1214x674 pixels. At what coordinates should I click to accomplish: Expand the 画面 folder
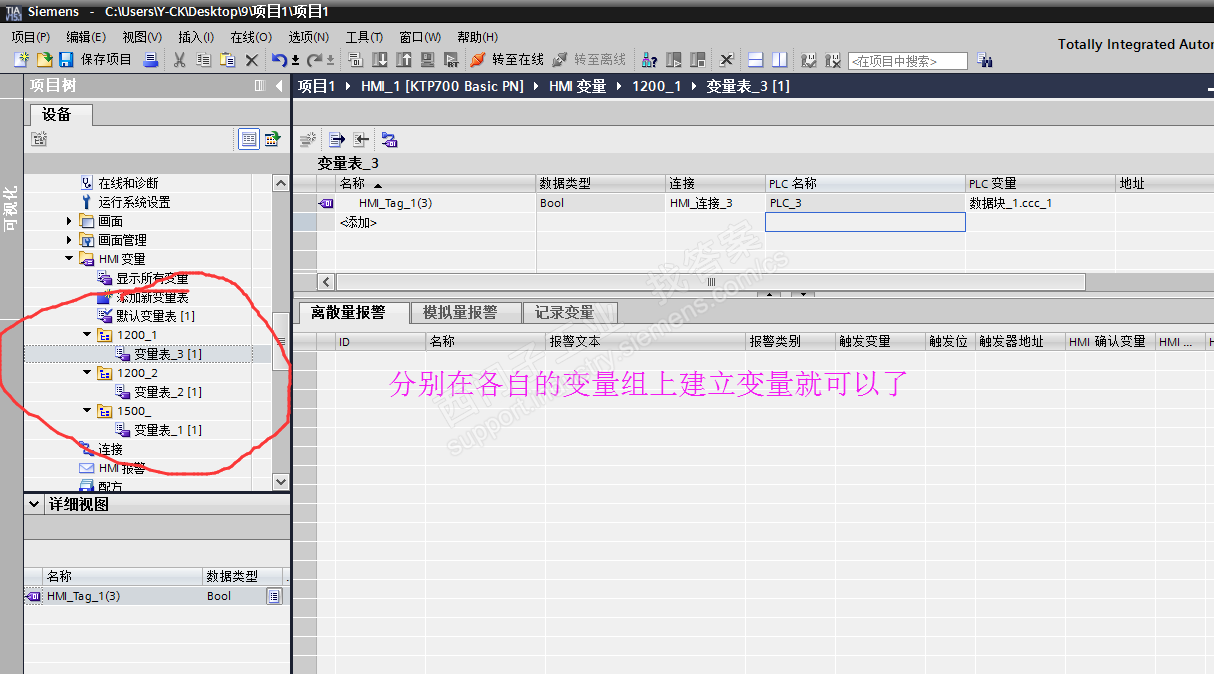(x=69, y=221)
